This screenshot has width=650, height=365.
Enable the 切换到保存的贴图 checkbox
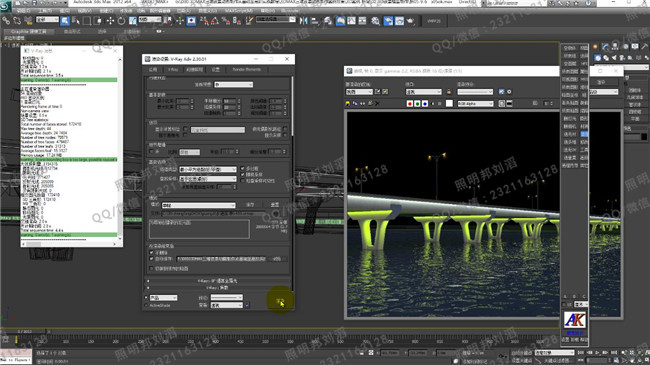tap(151, 268)
